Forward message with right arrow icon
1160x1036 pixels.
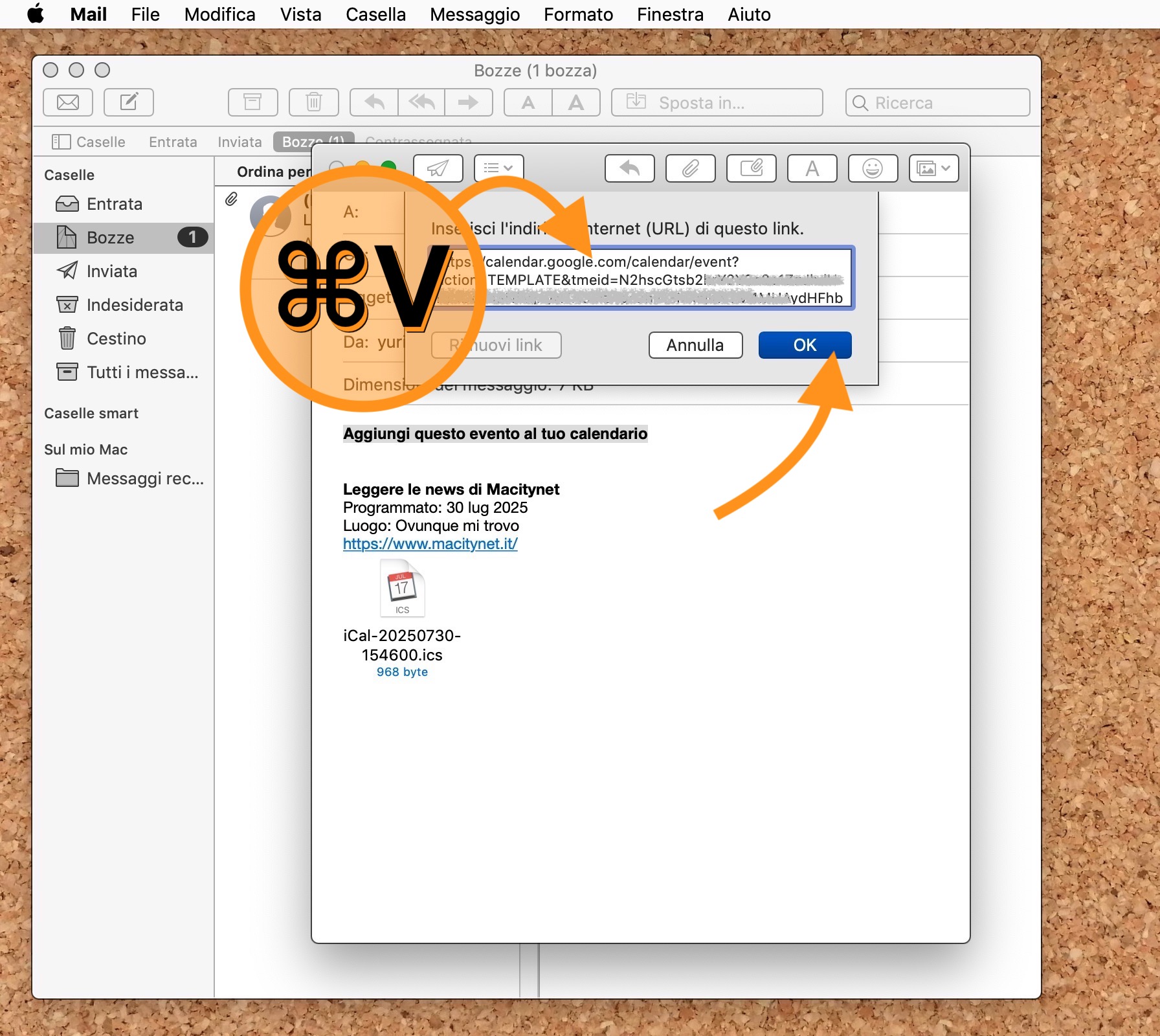[x=469, y=102]
